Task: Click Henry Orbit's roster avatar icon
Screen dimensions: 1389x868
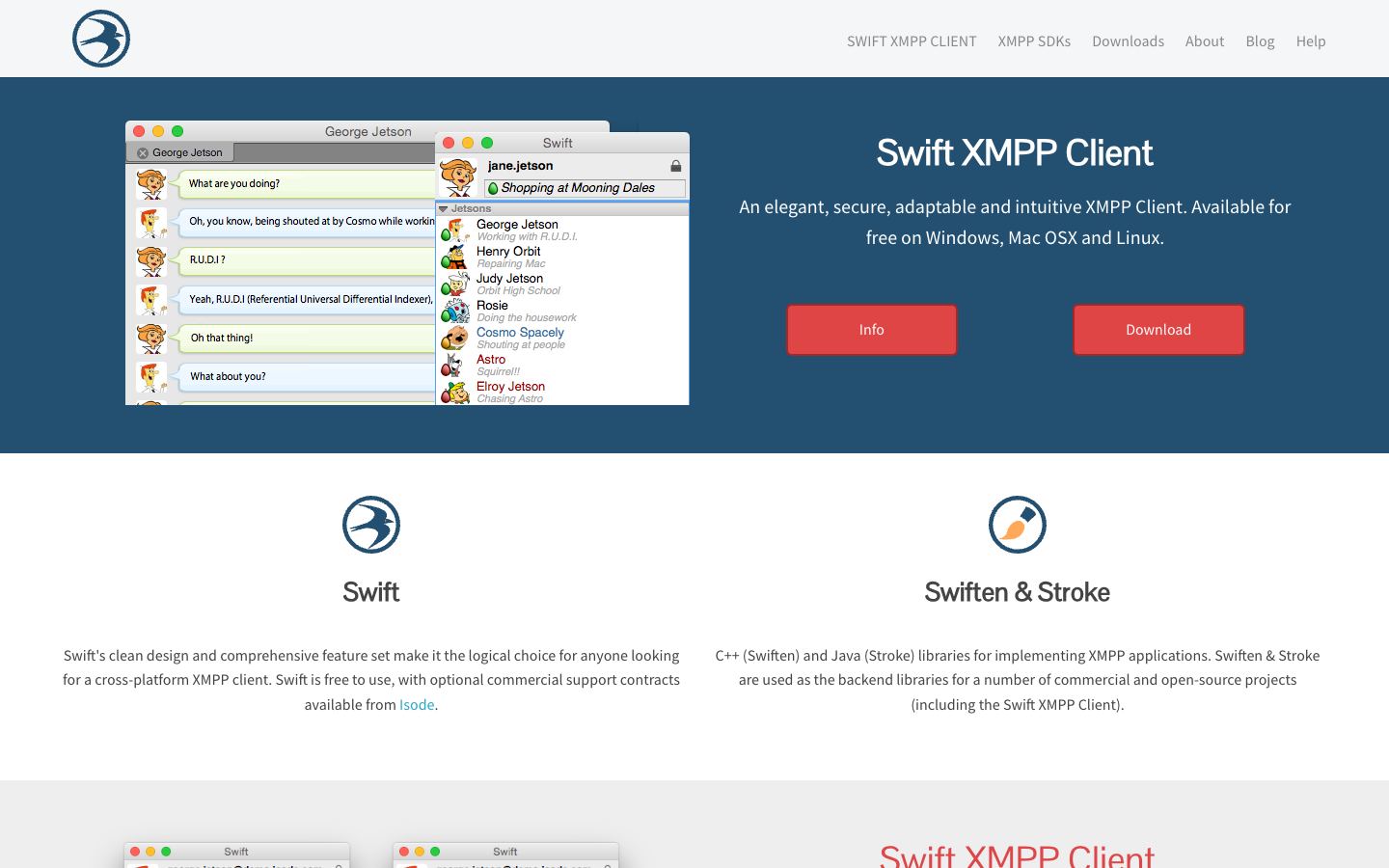Action: click(455, 257)
